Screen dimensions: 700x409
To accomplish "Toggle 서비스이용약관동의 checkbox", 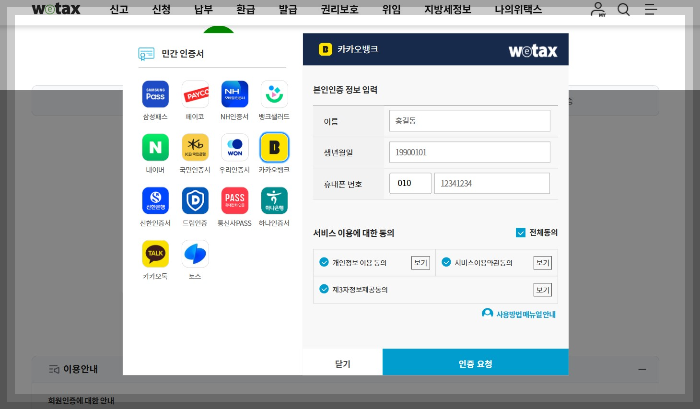I will coord(446,262).
